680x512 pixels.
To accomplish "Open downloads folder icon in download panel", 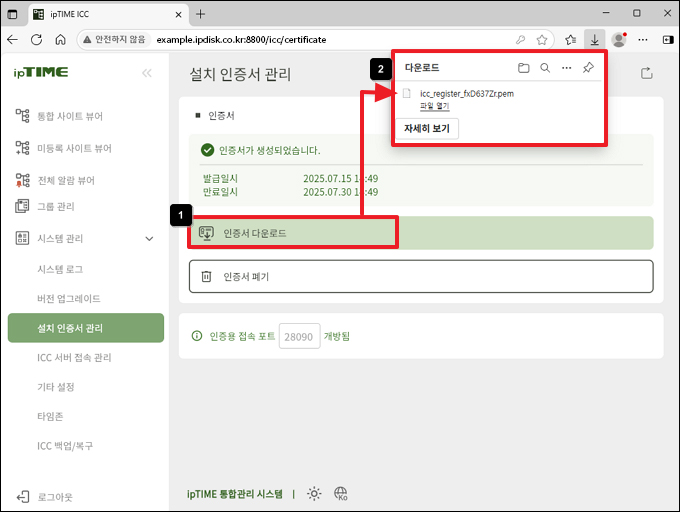I will tap(523, 68).
